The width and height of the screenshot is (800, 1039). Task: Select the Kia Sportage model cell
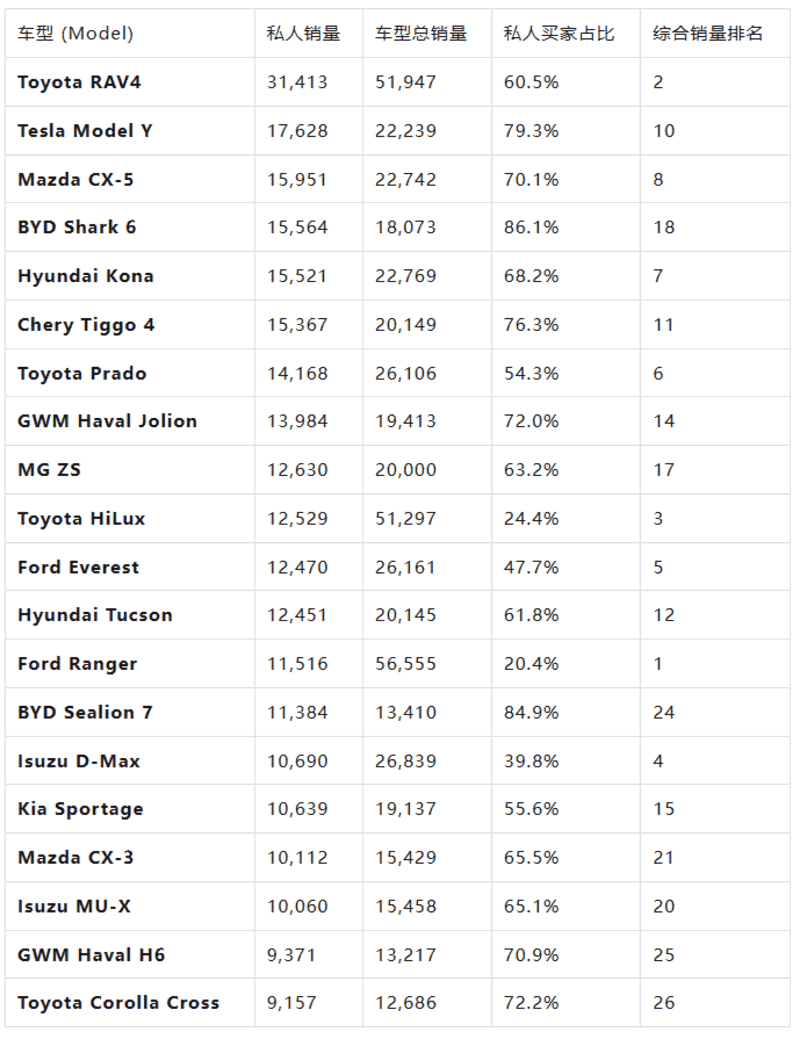click(80, 809)
